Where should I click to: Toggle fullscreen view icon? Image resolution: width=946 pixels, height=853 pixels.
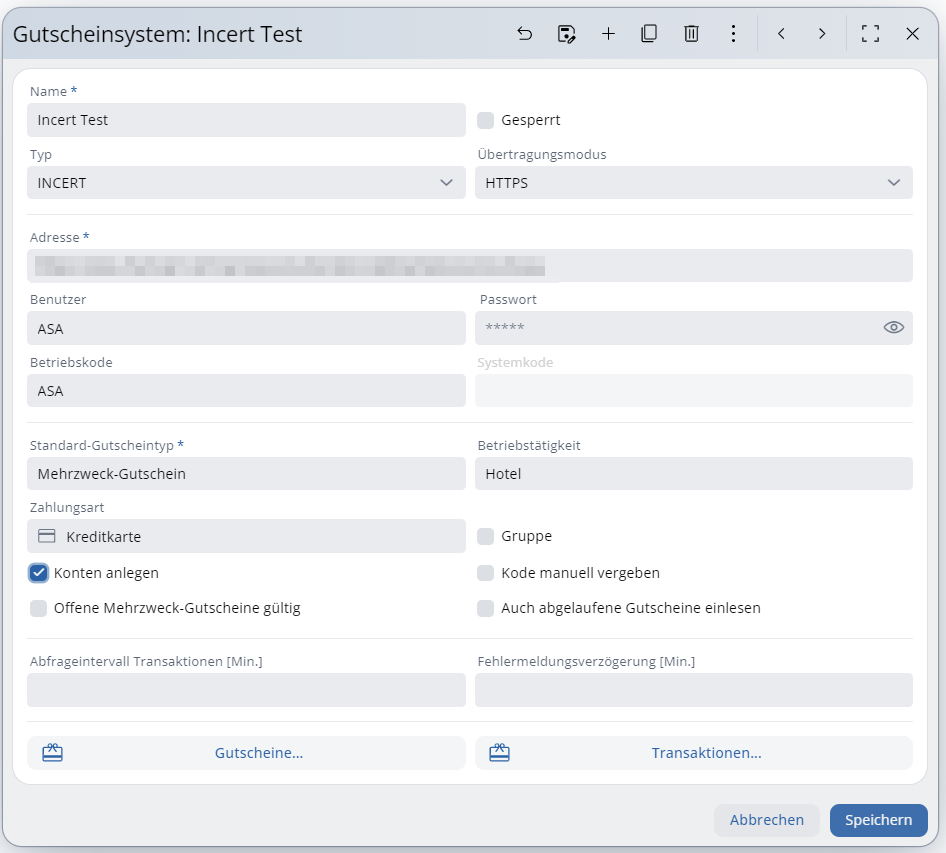870,34
